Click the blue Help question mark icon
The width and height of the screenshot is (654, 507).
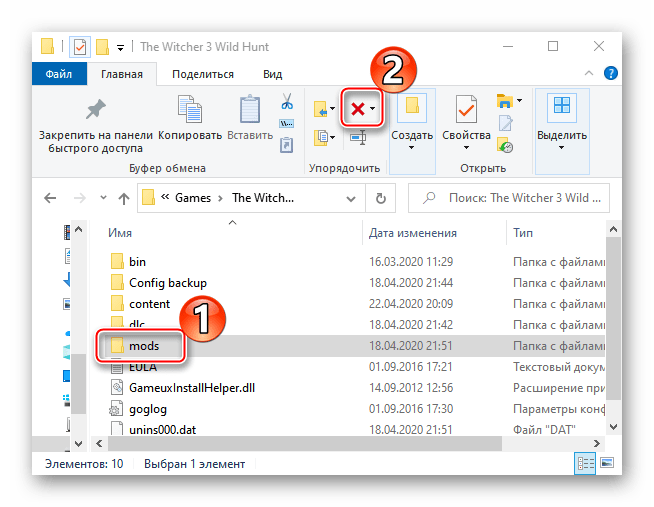[x=611, y=73]
